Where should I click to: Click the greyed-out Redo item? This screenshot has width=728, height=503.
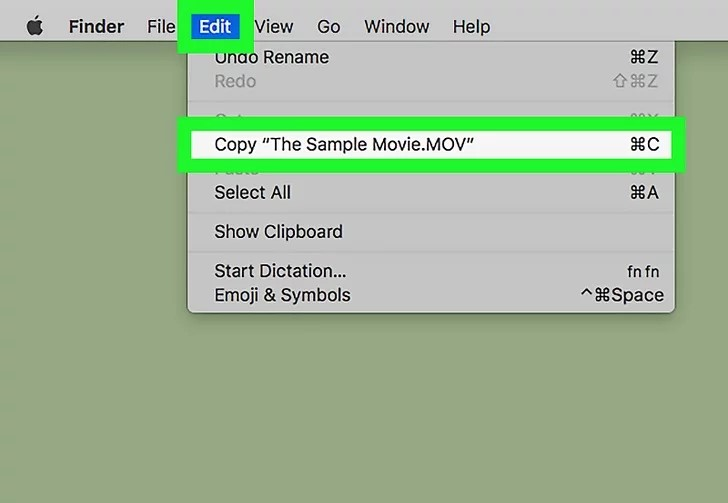click(x=236, y=81)
